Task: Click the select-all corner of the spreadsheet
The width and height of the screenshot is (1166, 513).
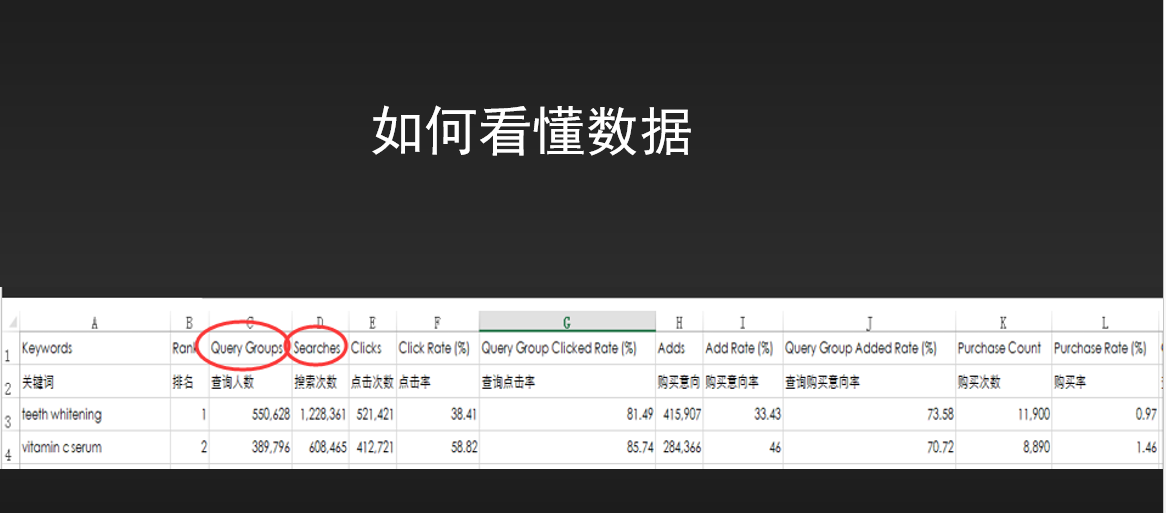Action: [9, 322]
